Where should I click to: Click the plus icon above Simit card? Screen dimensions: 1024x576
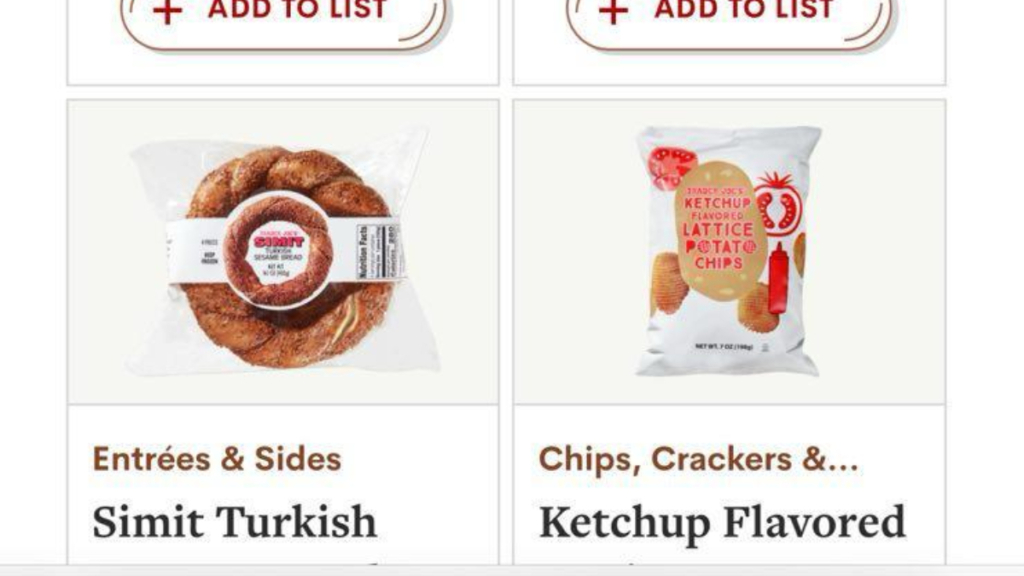pyautogui.click(x=167, y=11)
